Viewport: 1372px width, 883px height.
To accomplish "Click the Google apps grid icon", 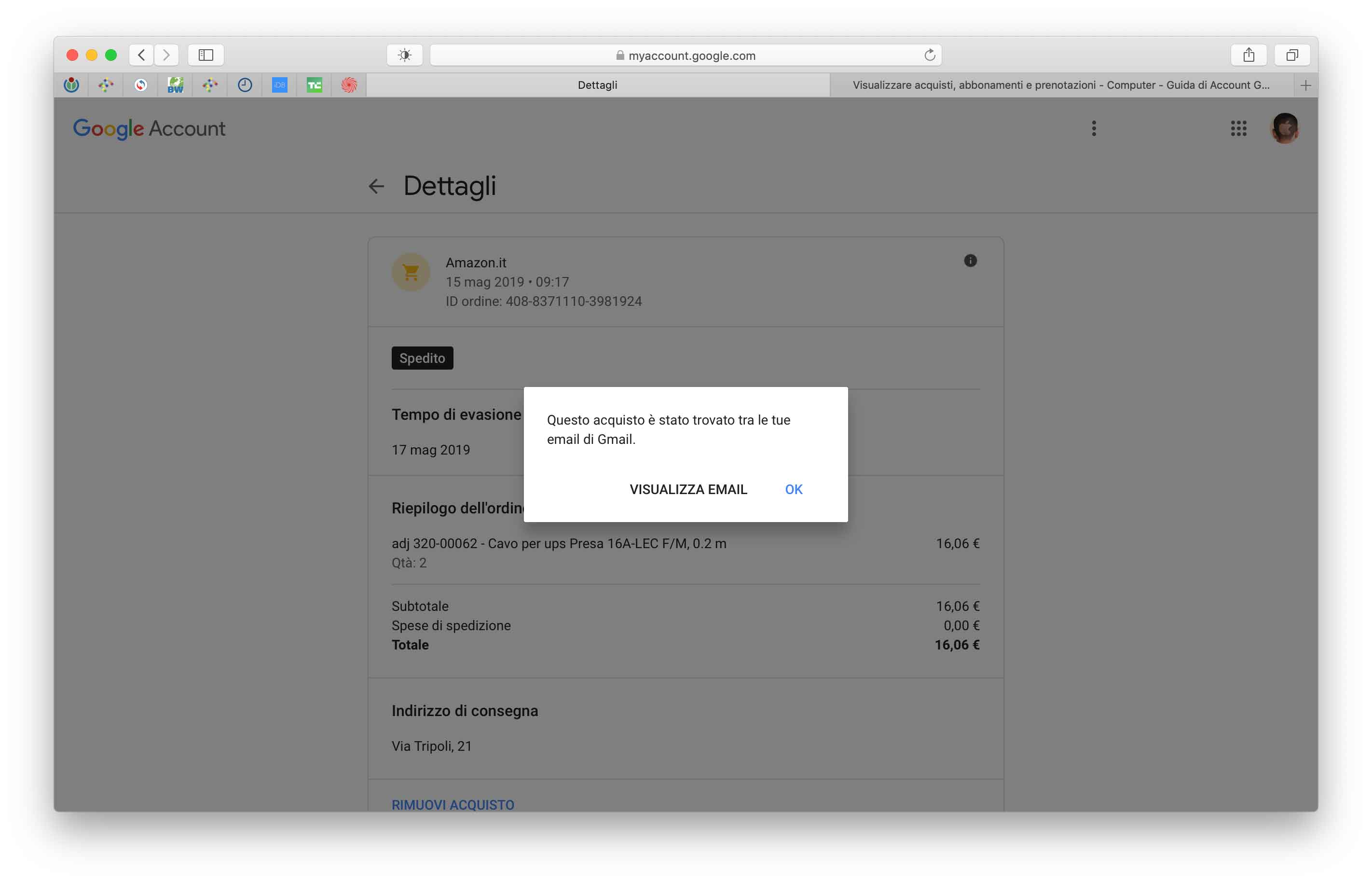I will [x=1238, y=128].
